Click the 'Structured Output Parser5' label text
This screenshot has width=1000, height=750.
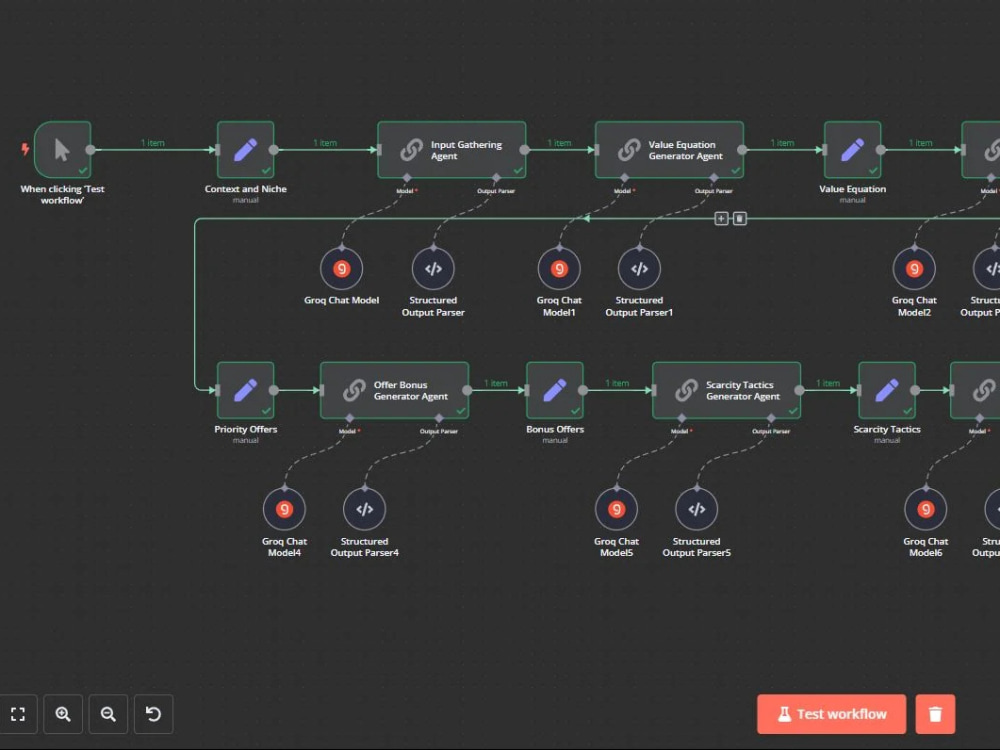pyautogui.click(x=696, y=547)
